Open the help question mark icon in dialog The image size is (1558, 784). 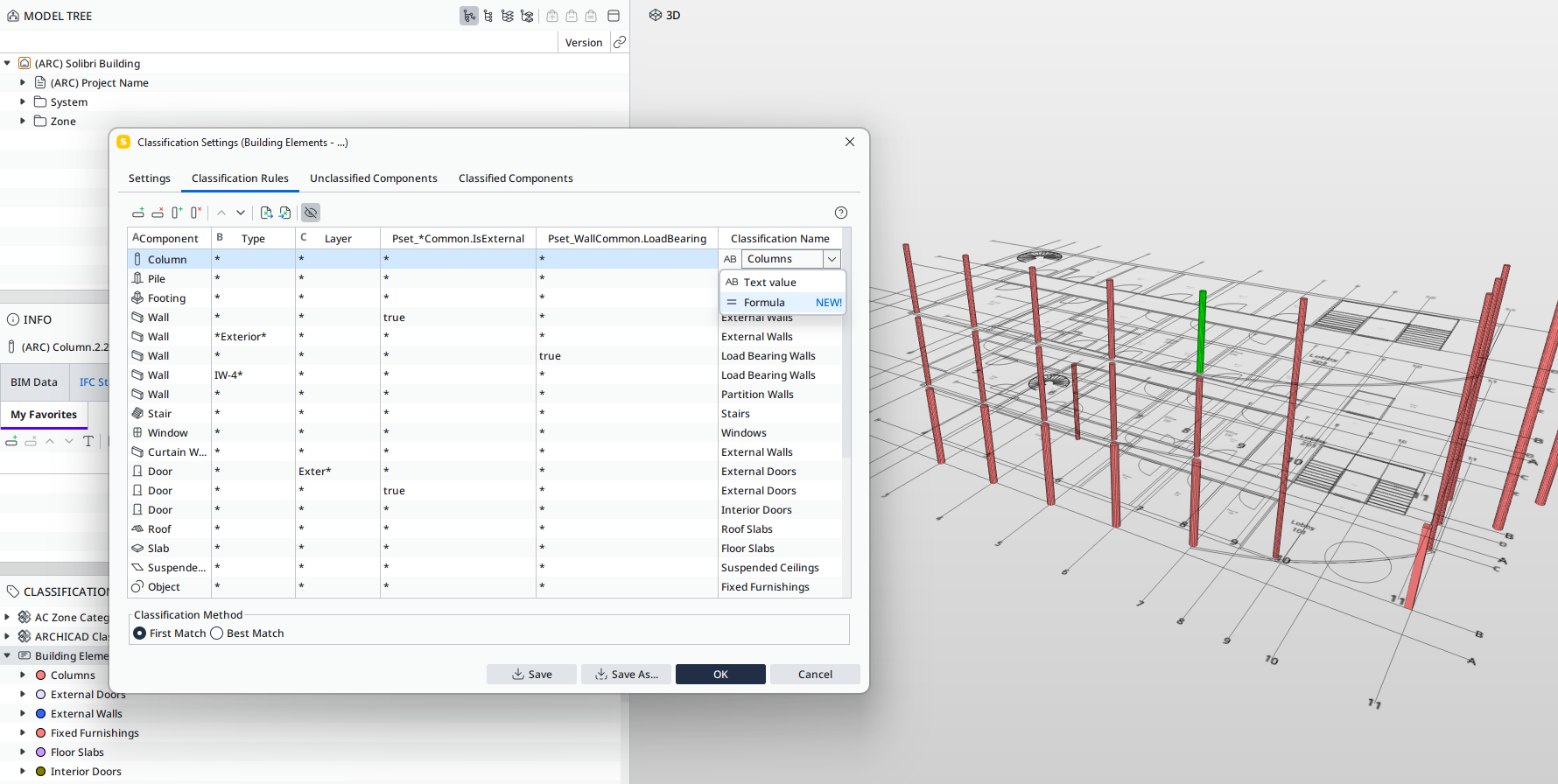(841, 213)
